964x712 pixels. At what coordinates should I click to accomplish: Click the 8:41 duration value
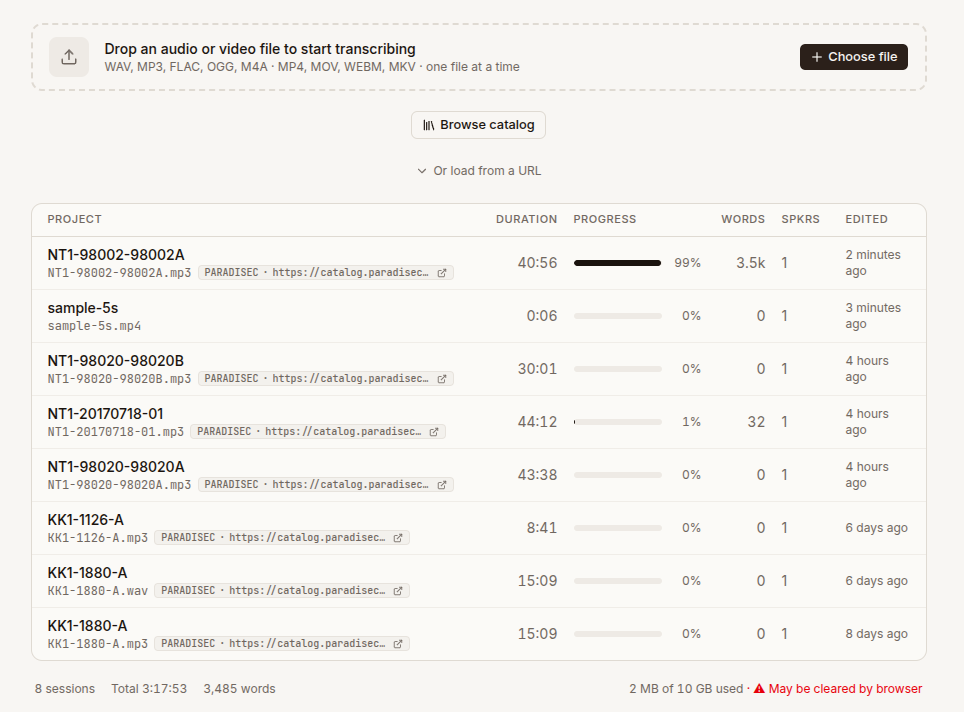tap(542, 528)
